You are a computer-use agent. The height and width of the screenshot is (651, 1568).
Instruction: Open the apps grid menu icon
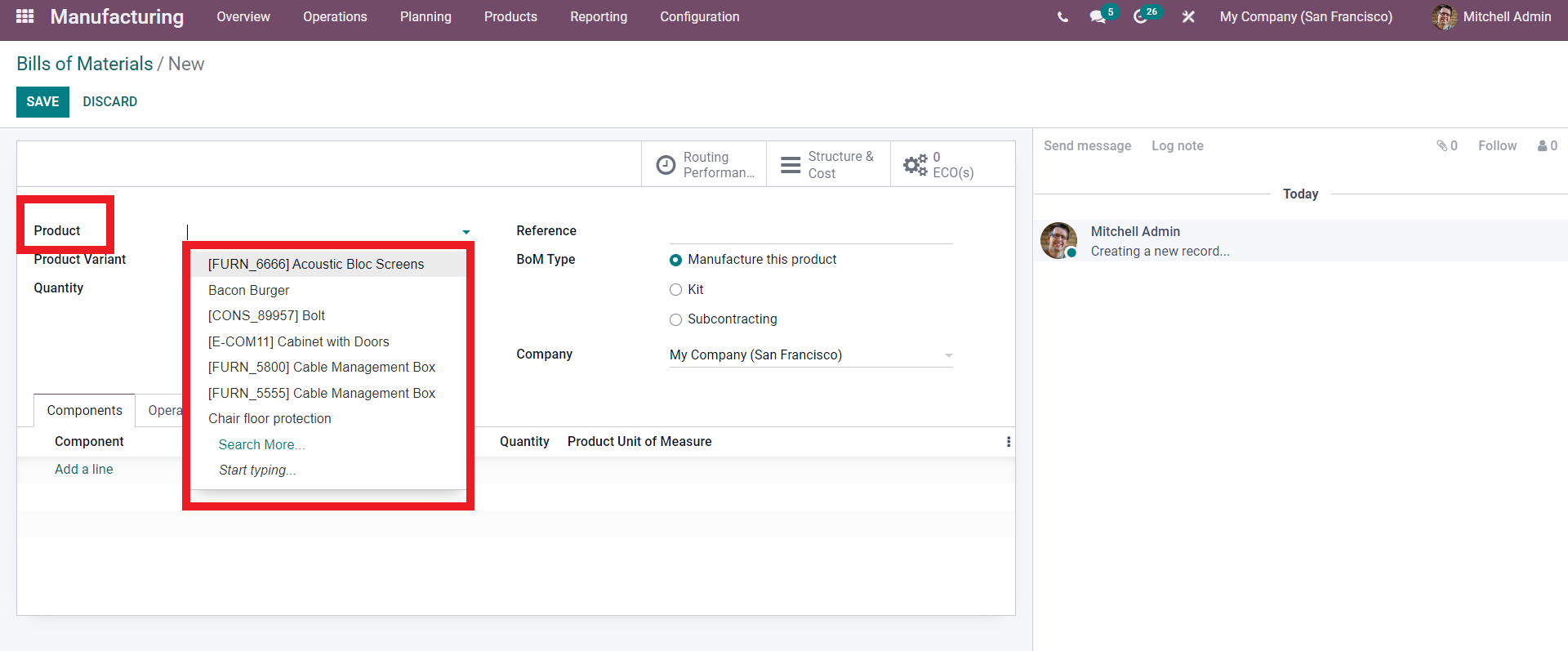tap(25, 16)
